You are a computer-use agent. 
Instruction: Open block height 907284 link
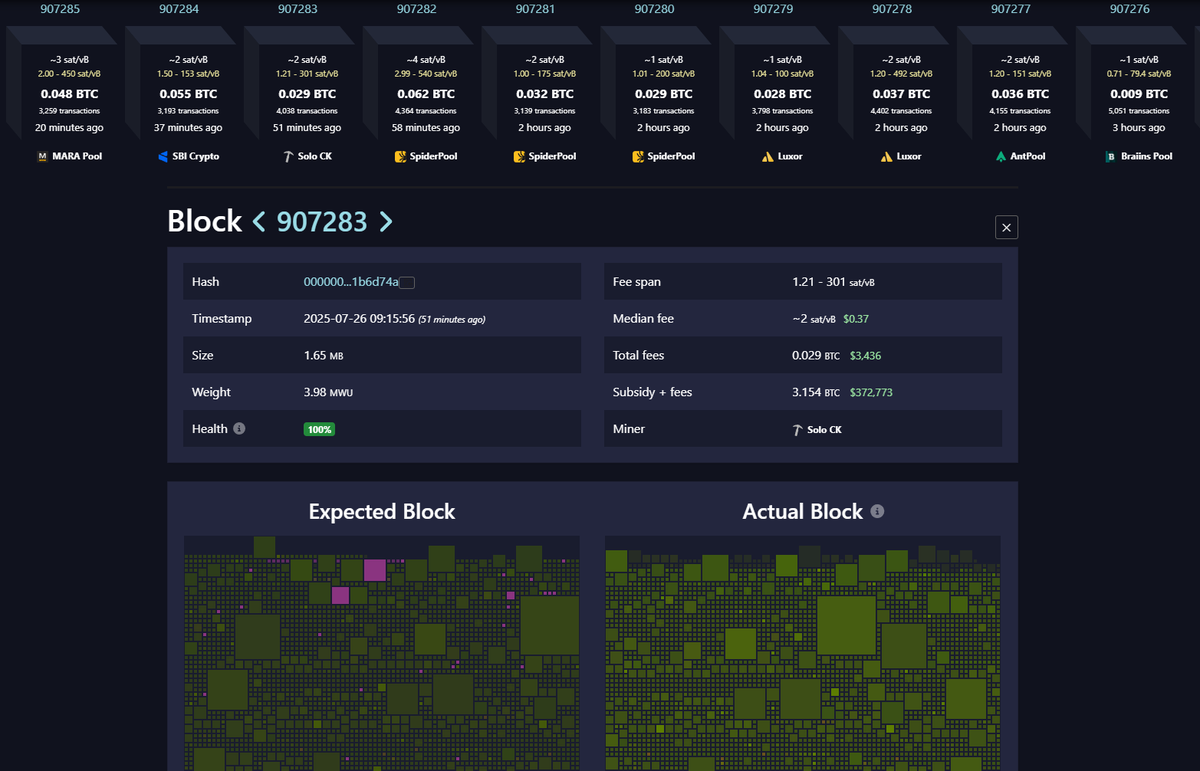pyautogui.click(x=179, y=9)
